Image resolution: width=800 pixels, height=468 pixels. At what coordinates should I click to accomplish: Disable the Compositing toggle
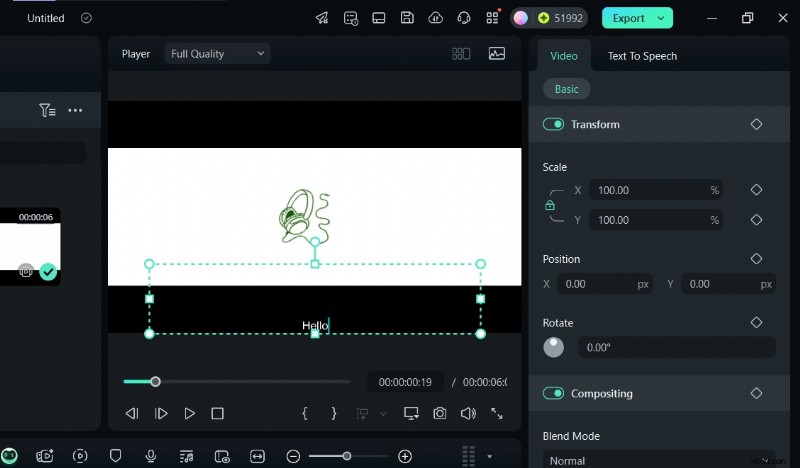point(553,393)
